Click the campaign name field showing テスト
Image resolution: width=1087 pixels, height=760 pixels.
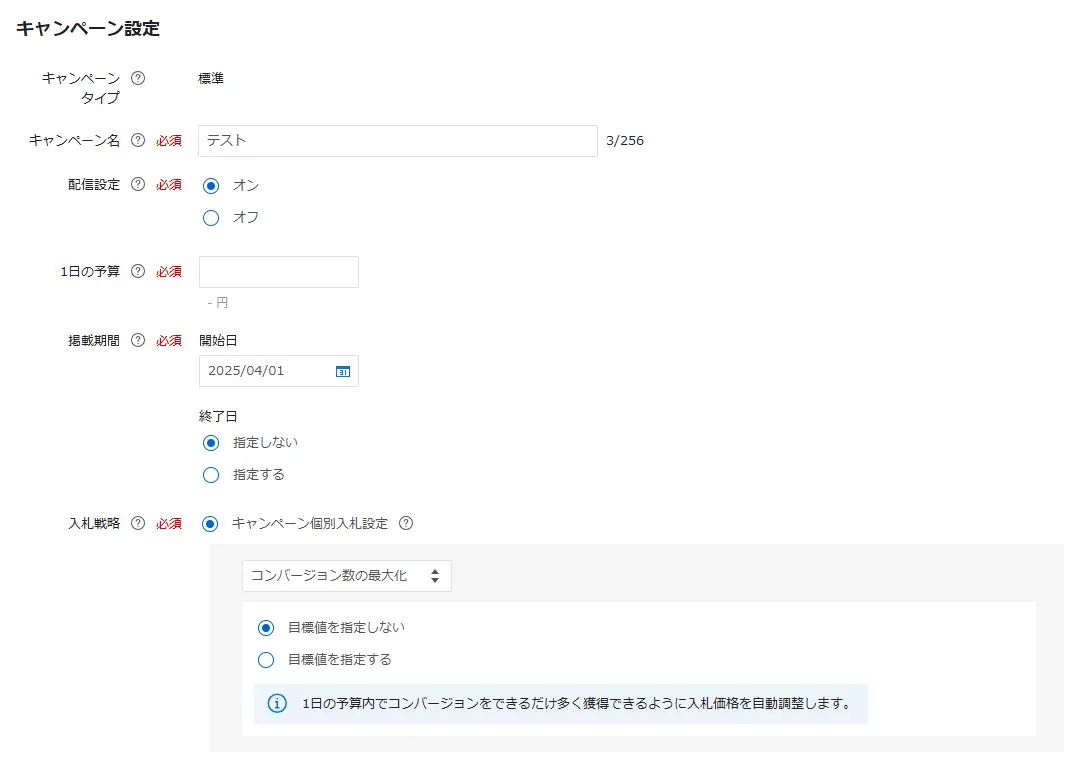point(398,140)
